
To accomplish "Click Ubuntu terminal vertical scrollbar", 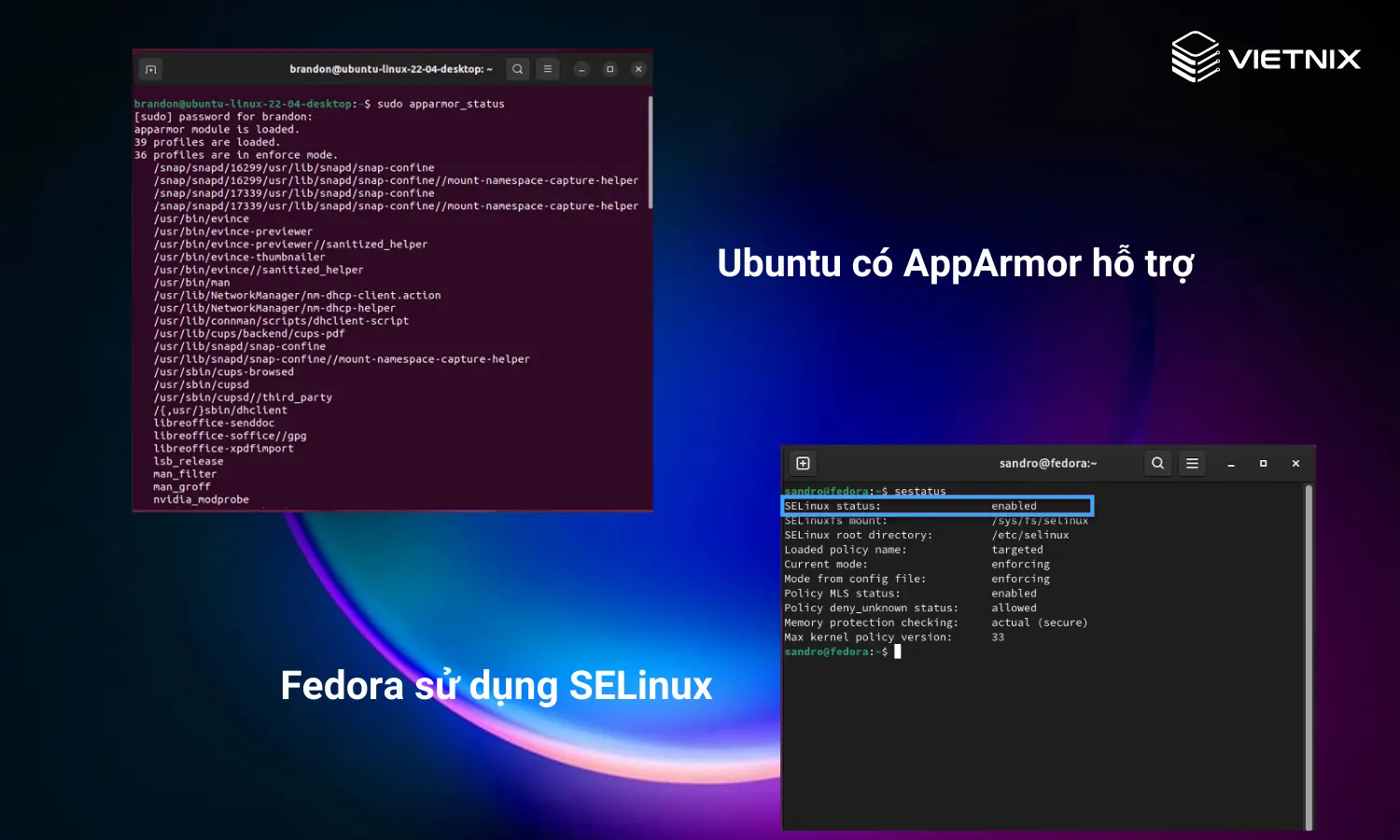I will pyautogui.click(x=650, y=152).
